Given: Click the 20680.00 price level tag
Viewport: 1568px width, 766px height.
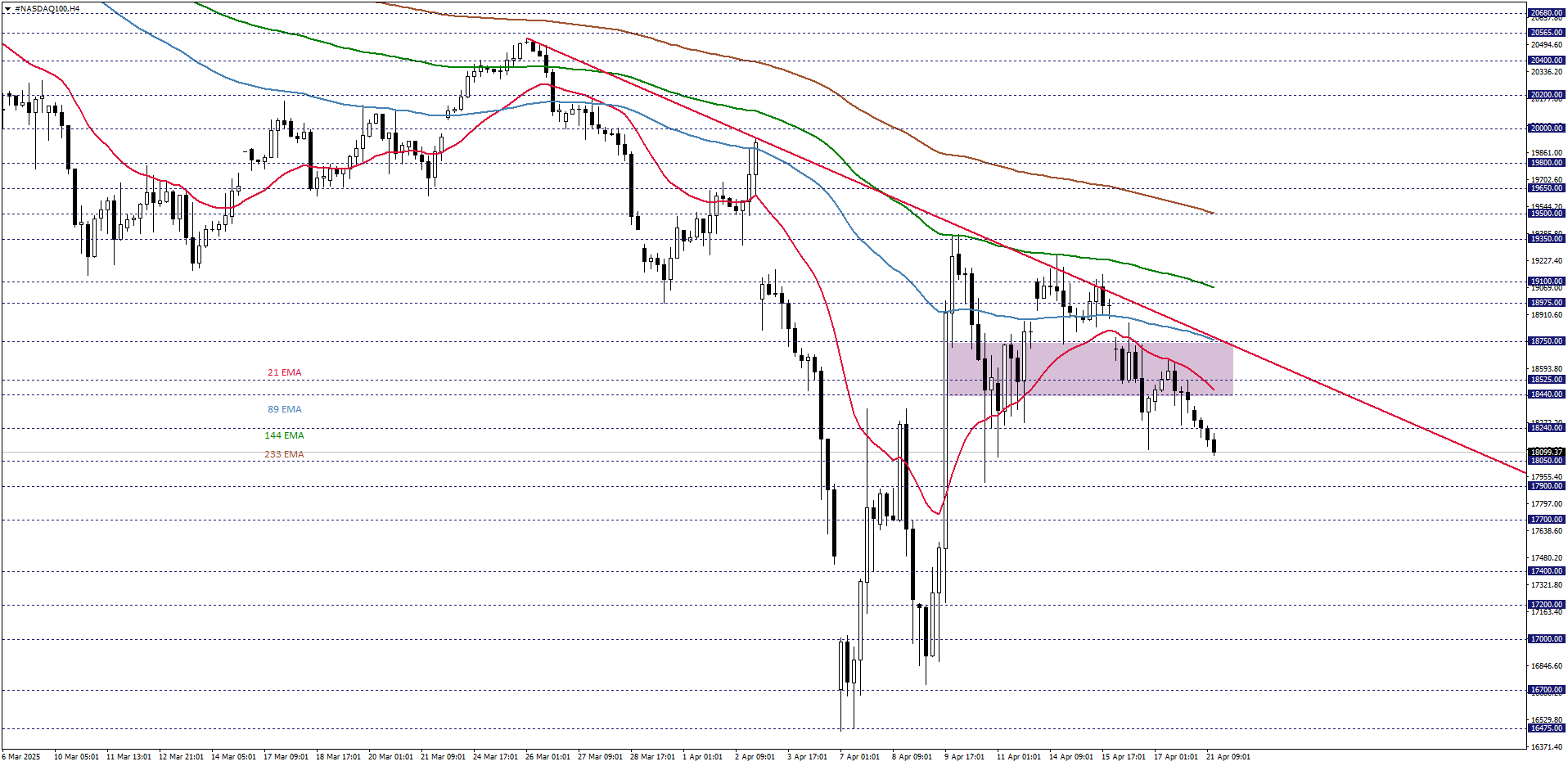Looking at the screenshot, I should click(x=1546, y=13).
